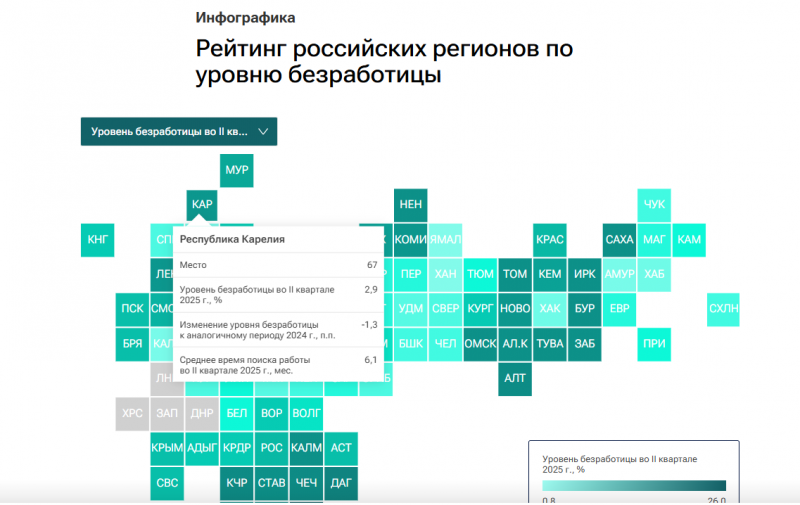Viewport: 800px width, 505px height.
Task: Click the КАМ region tile
Action: pos(689,240)
